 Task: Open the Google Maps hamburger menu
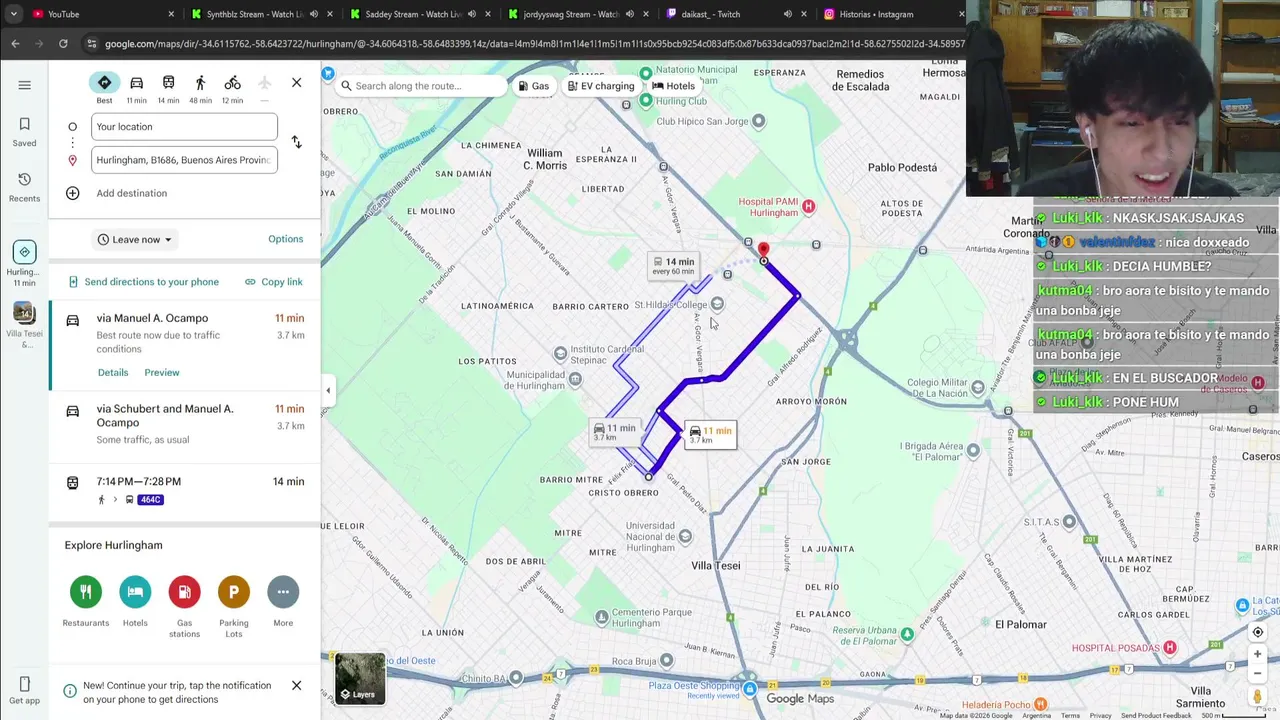point(24,85)
